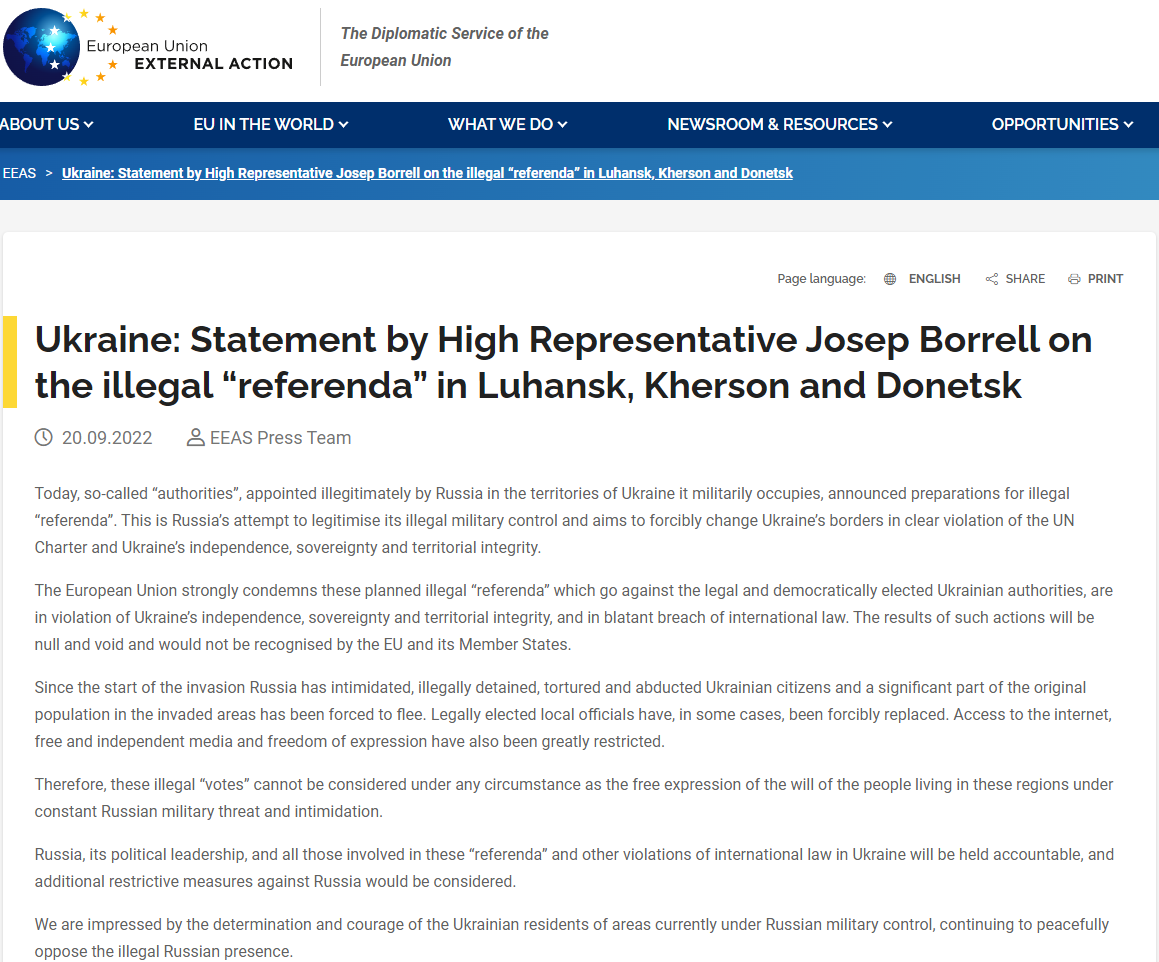The image size is (1159, 962).
Task: Open the What We Do dropdown arrow
Action: click(563, 125)
